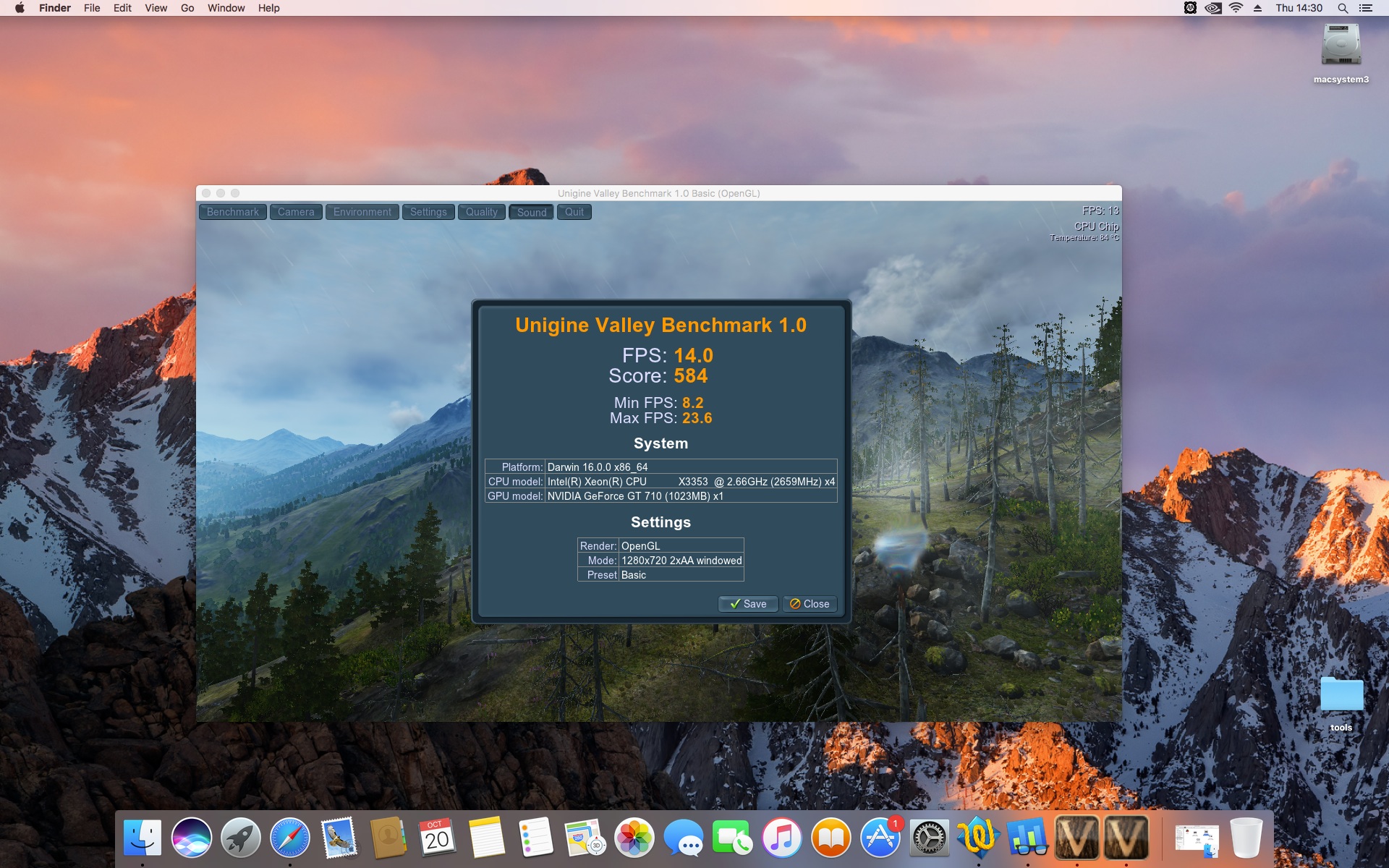1389x868 pixels.
Task: Toggle the Sound button
Action: click(x=532, y=212)
